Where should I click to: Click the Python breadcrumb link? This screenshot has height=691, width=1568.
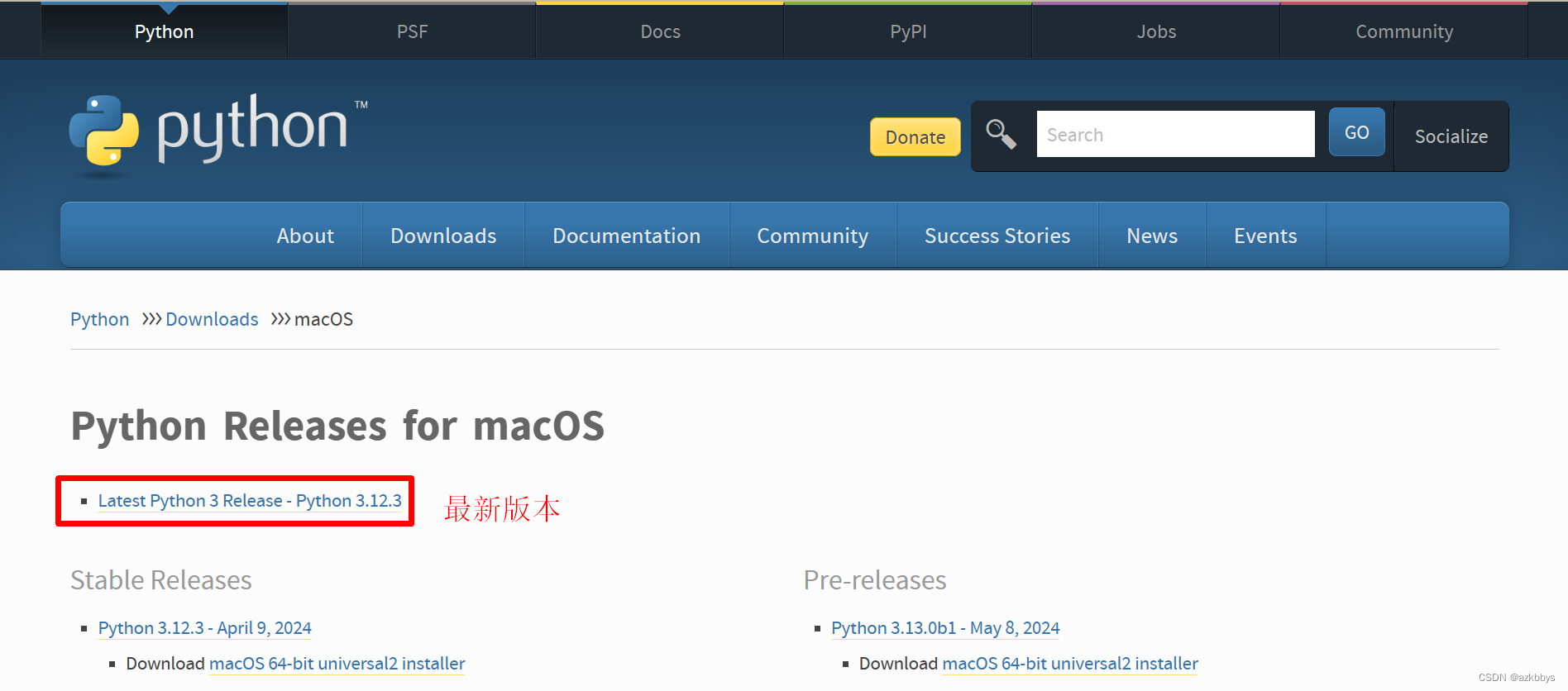tap(99, 319)
